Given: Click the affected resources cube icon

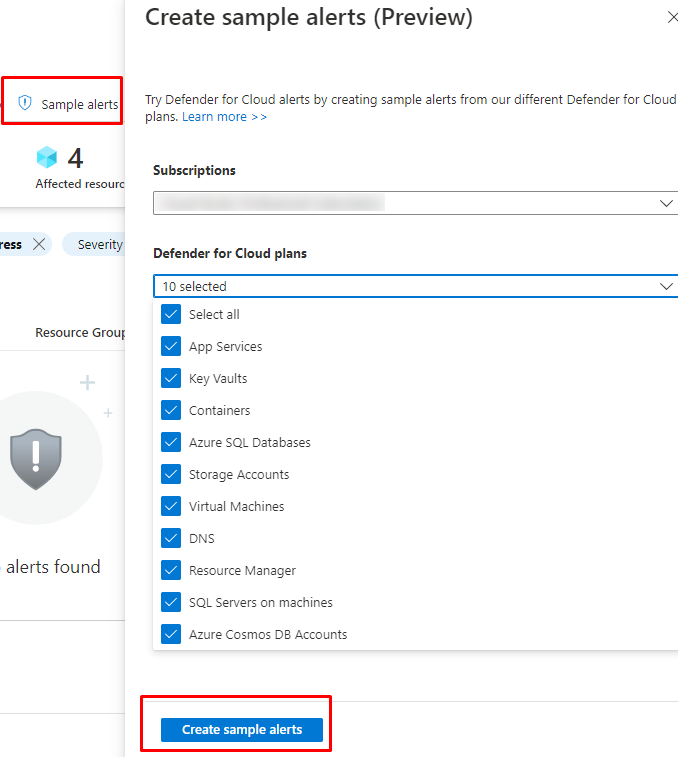Looking at the screenshot, I should pyautogui.click(x=47, y=158).
